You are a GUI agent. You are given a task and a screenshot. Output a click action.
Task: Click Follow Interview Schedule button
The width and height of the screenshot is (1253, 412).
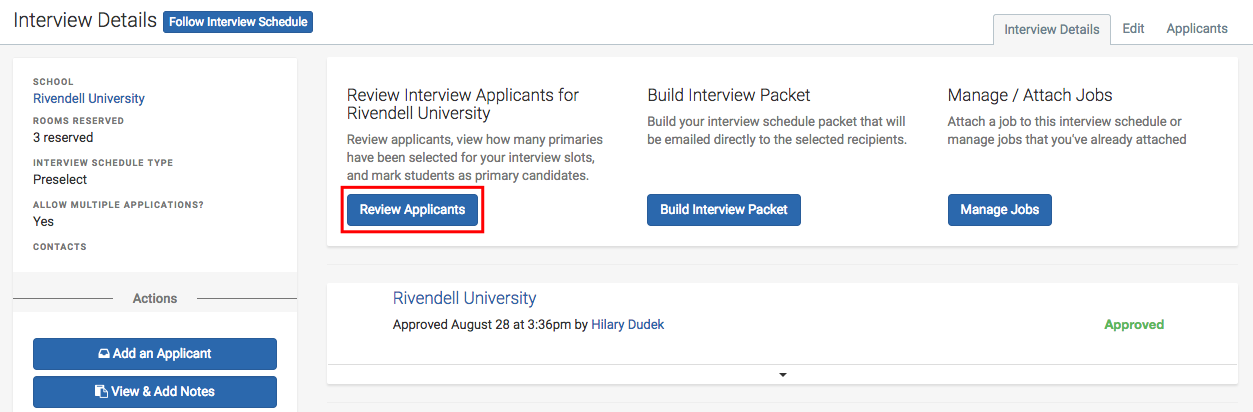238,22
